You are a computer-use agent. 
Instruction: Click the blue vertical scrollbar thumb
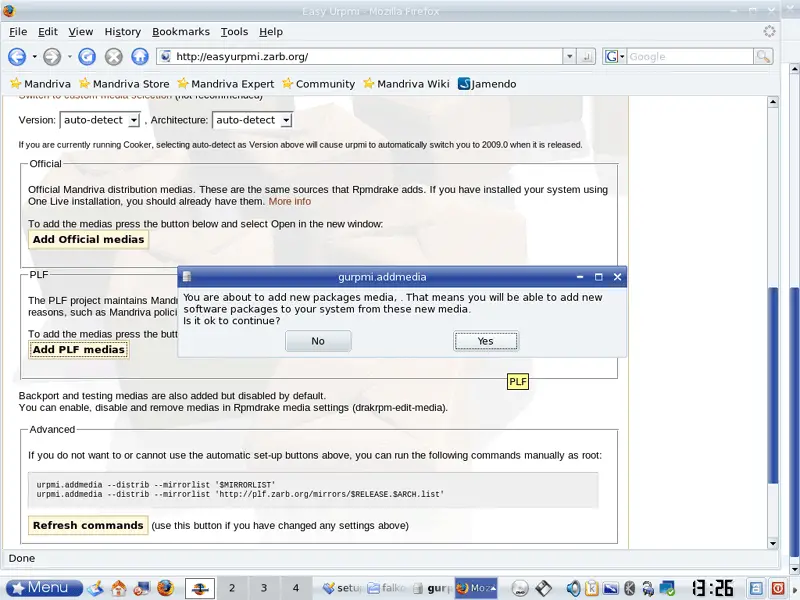pos(773,386)
